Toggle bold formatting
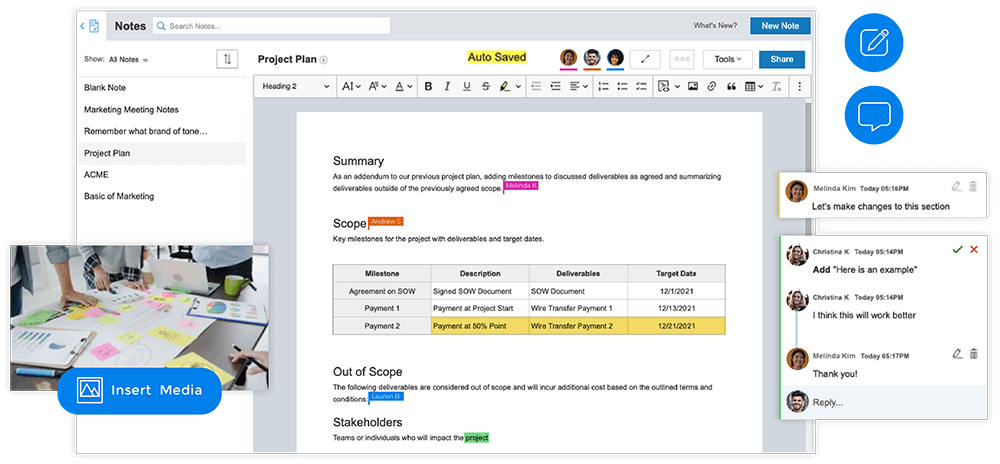The image size is (1000, 464). click(429, 86)
